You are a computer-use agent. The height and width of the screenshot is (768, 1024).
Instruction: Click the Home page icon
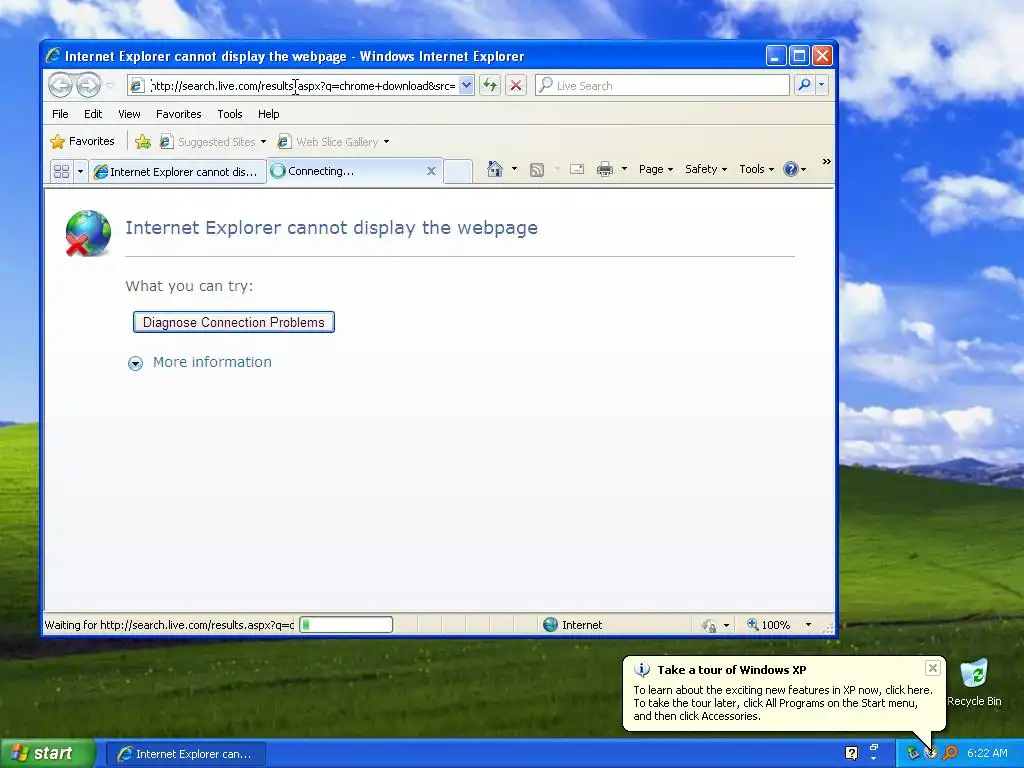pos(495,169)
